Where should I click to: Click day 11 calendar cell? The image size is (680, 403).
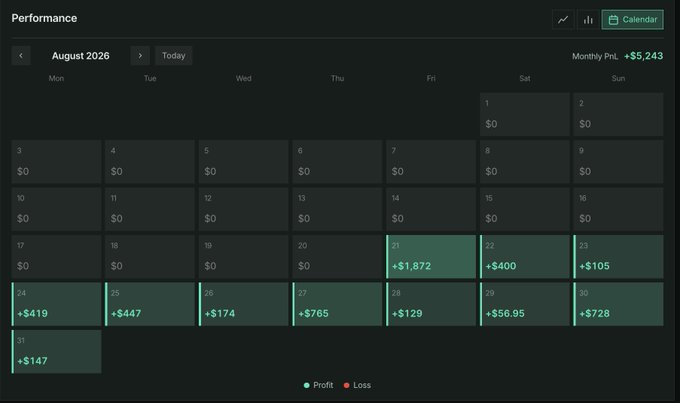click(x=150, y=209)
